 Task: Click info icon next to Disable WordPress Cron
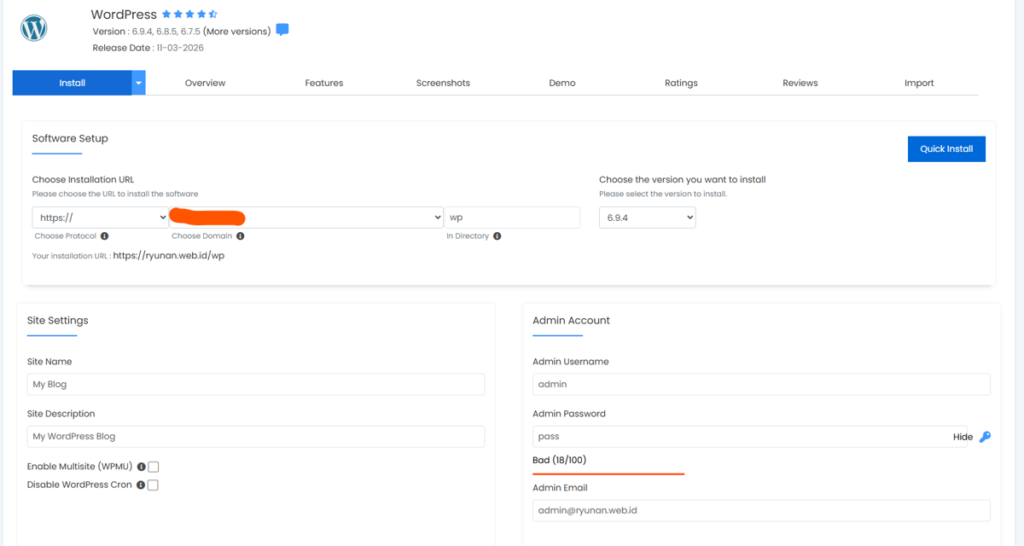[140, 485]
